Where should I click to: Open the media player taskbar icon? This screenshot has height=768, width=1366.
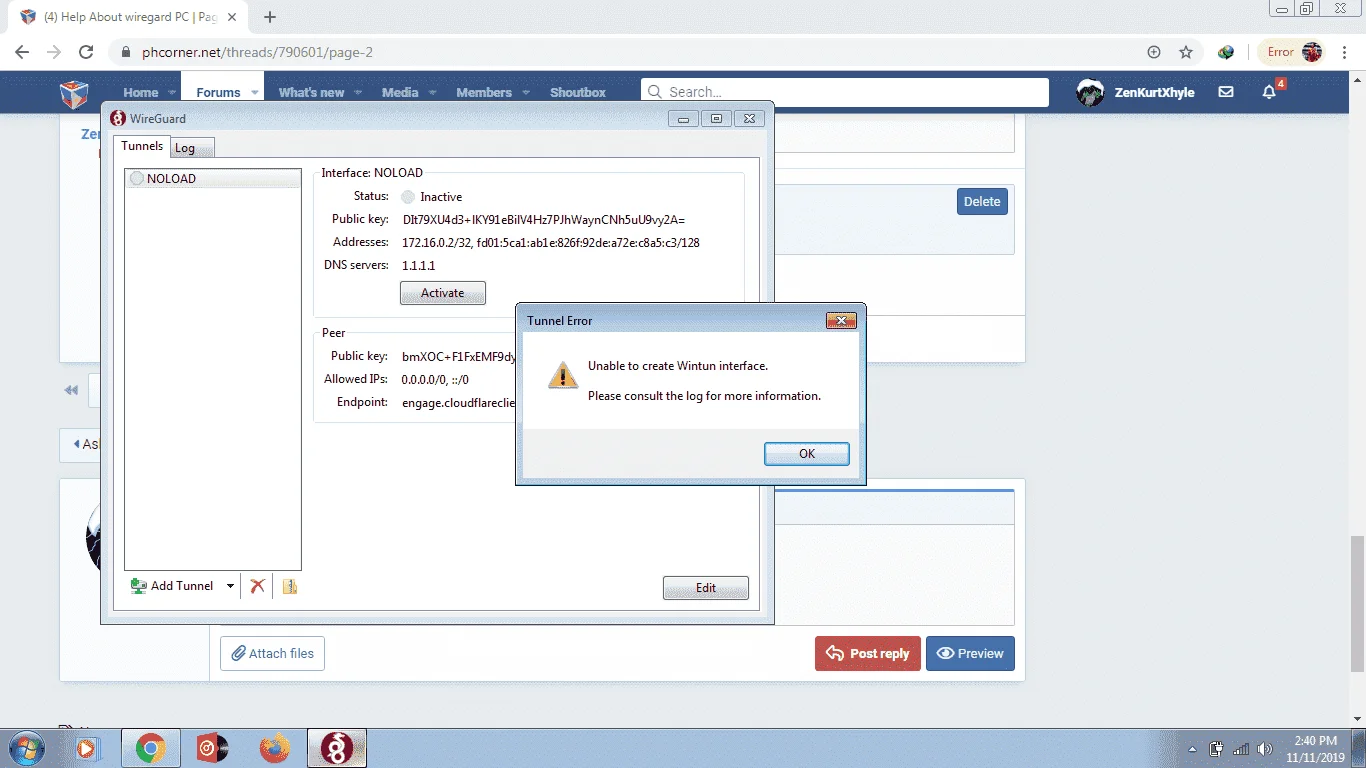click(86, 748)
